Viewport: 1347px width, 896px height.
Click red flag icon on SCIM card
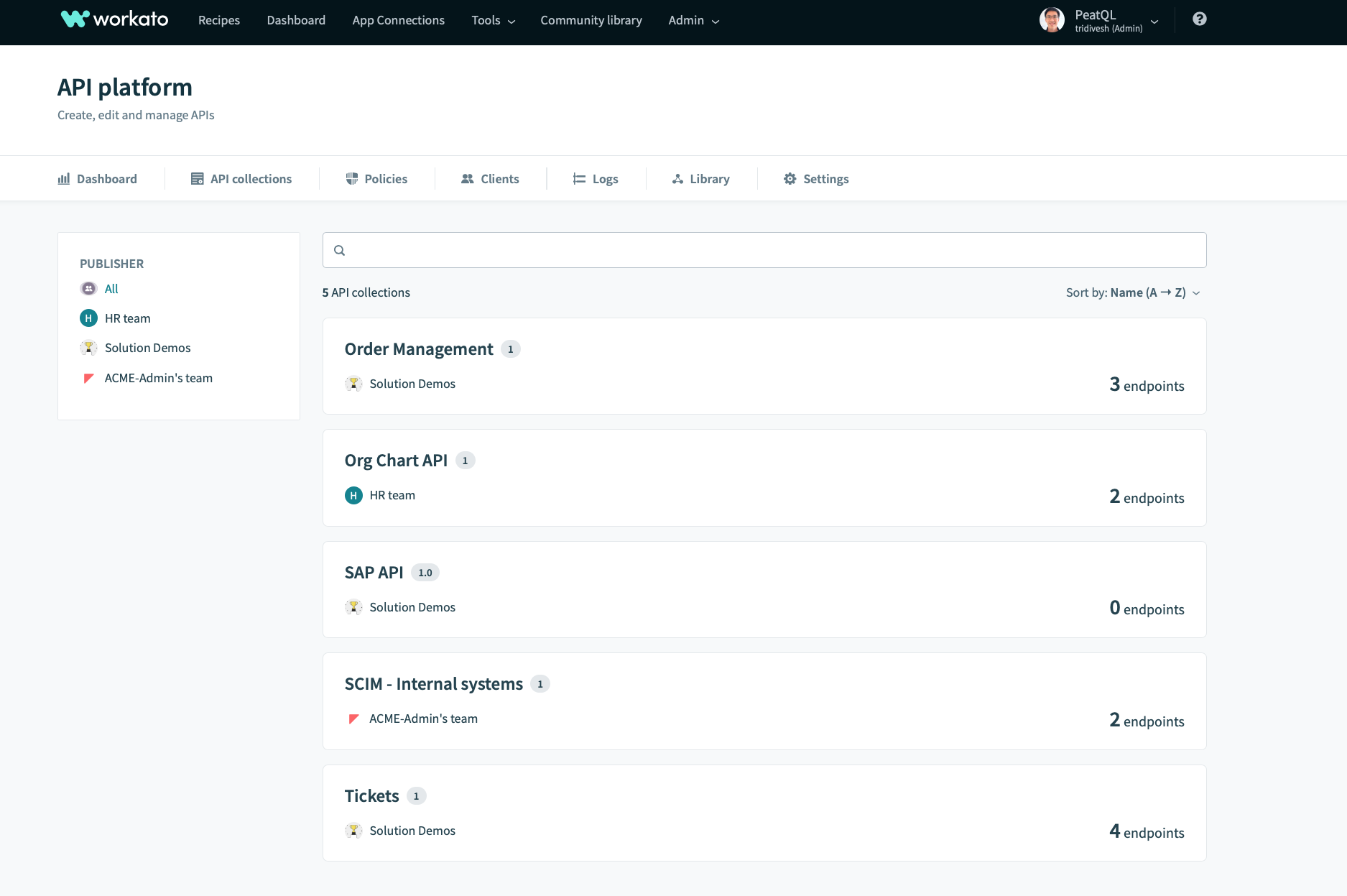pyautogui.click(x=353, y=719)
